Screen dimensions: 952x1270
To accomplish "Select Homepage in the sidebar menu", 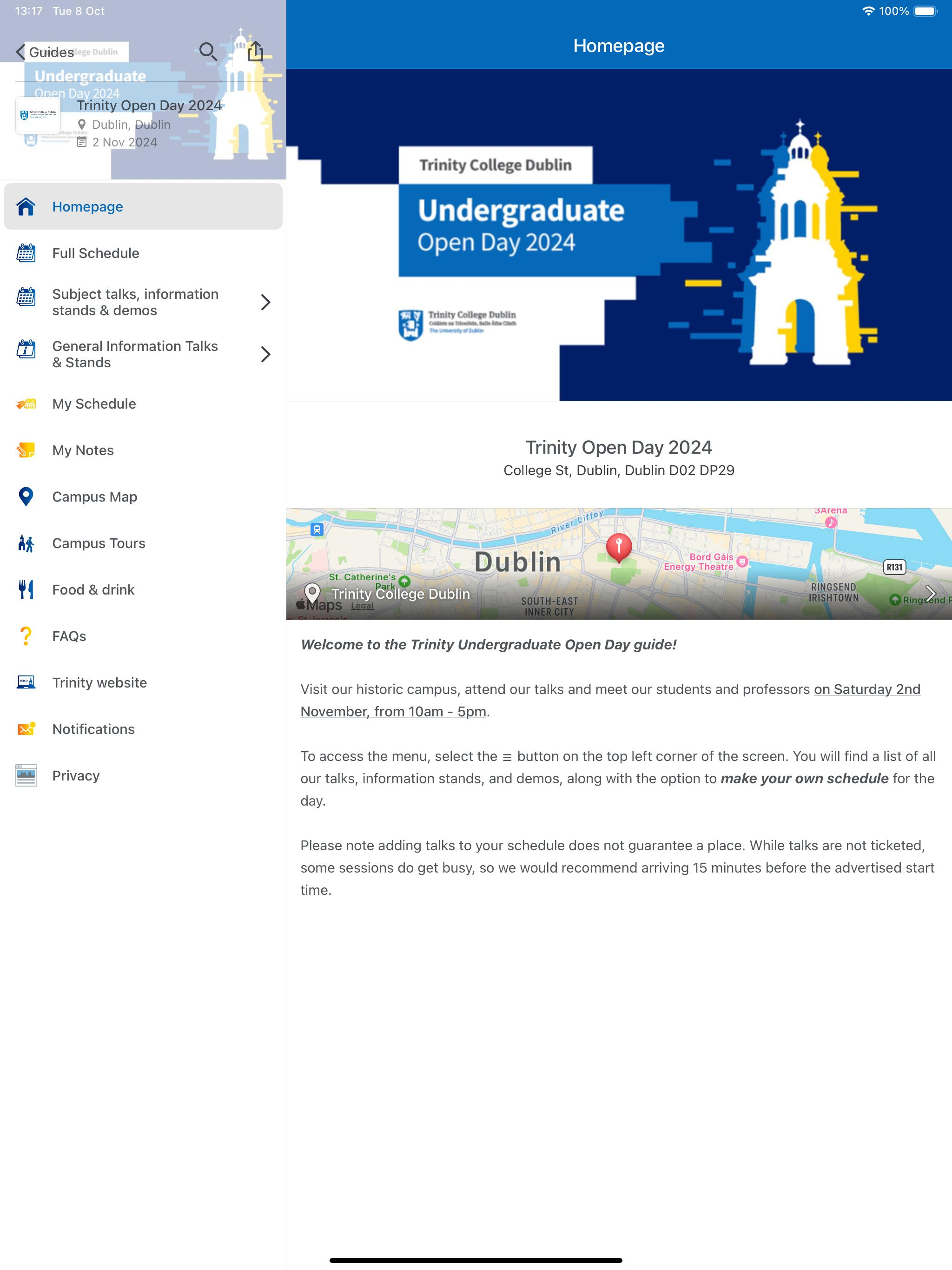I will 87,207.
